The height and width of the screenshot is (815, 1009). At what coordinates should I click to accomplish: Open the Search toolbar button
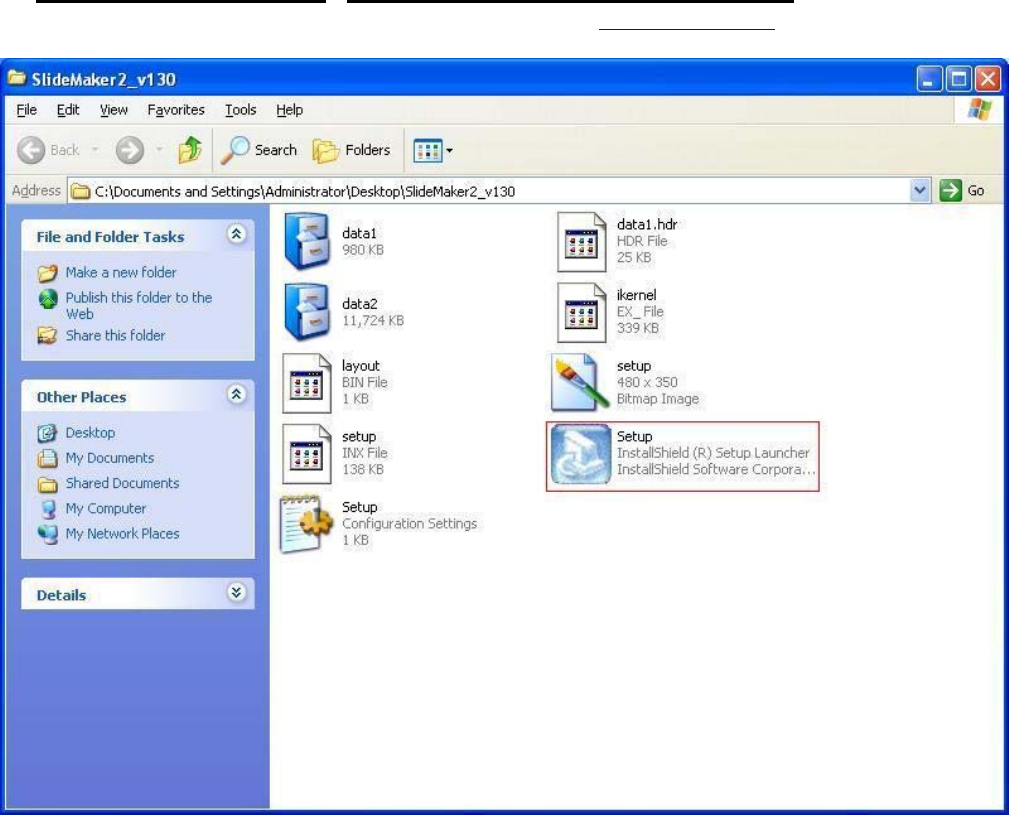259,150
